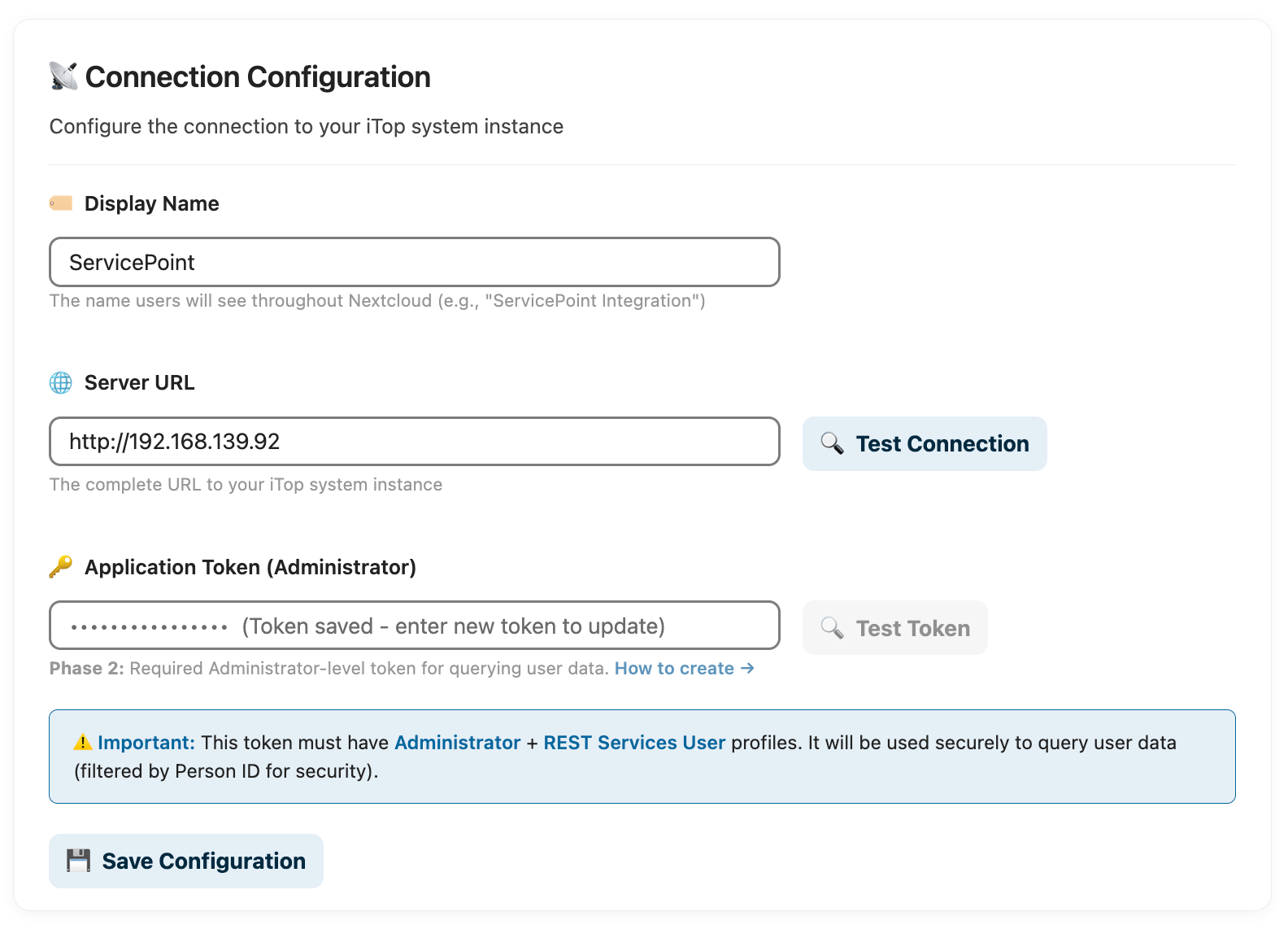The height and width of the screenshot is (929, 1288).
Task: Click the Display Name input field
Action: point(415,262)
